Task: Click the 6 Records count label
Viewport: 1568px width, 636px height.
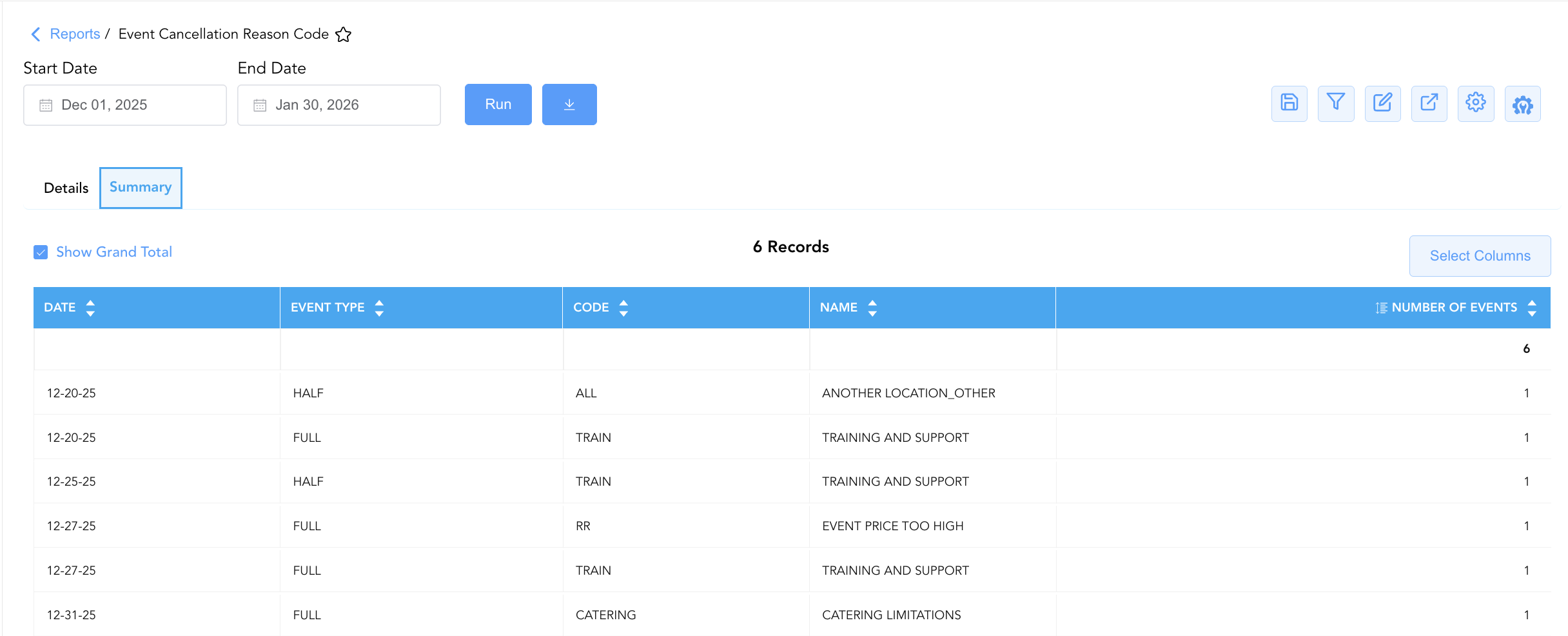Action: [x=791, y=247]
